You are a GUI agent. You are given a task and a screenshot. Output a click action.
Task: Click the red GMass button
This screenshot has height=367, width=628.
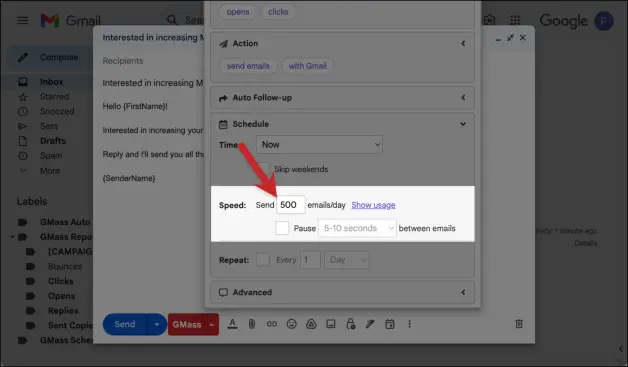(x=187, y=324)
